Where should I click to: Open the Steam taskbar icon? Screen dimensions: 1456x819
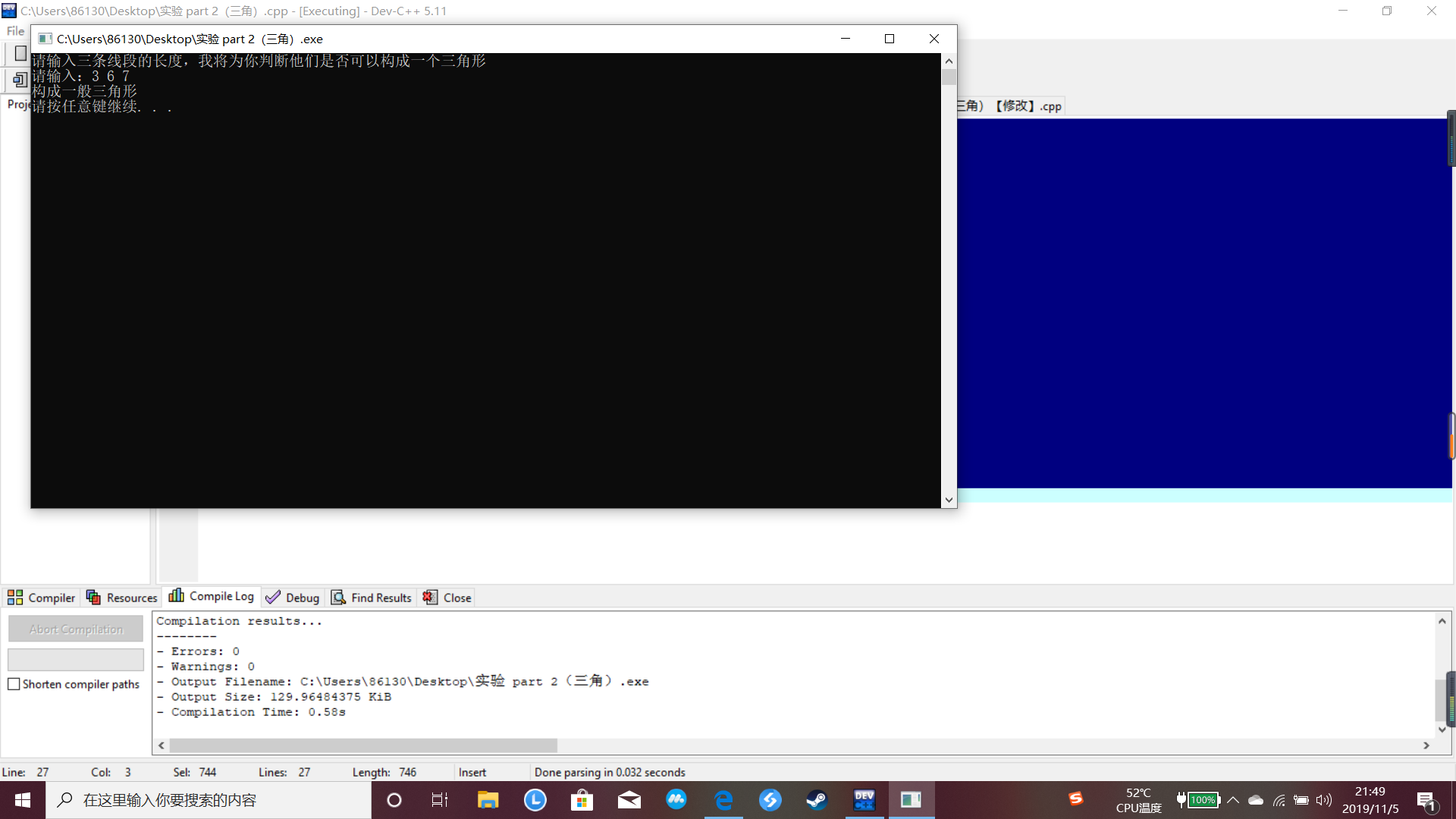point(817,800)
